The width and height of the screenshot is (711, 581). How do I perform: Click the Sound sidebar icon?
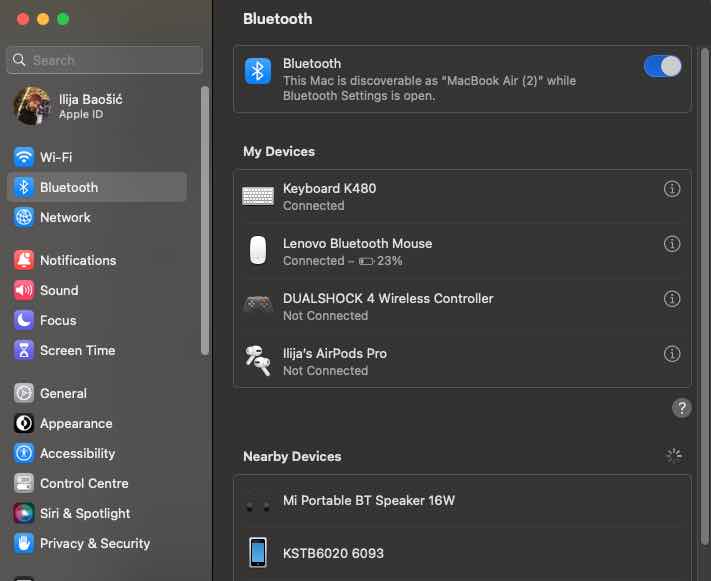pyautogui.click(x=24, y=290)
